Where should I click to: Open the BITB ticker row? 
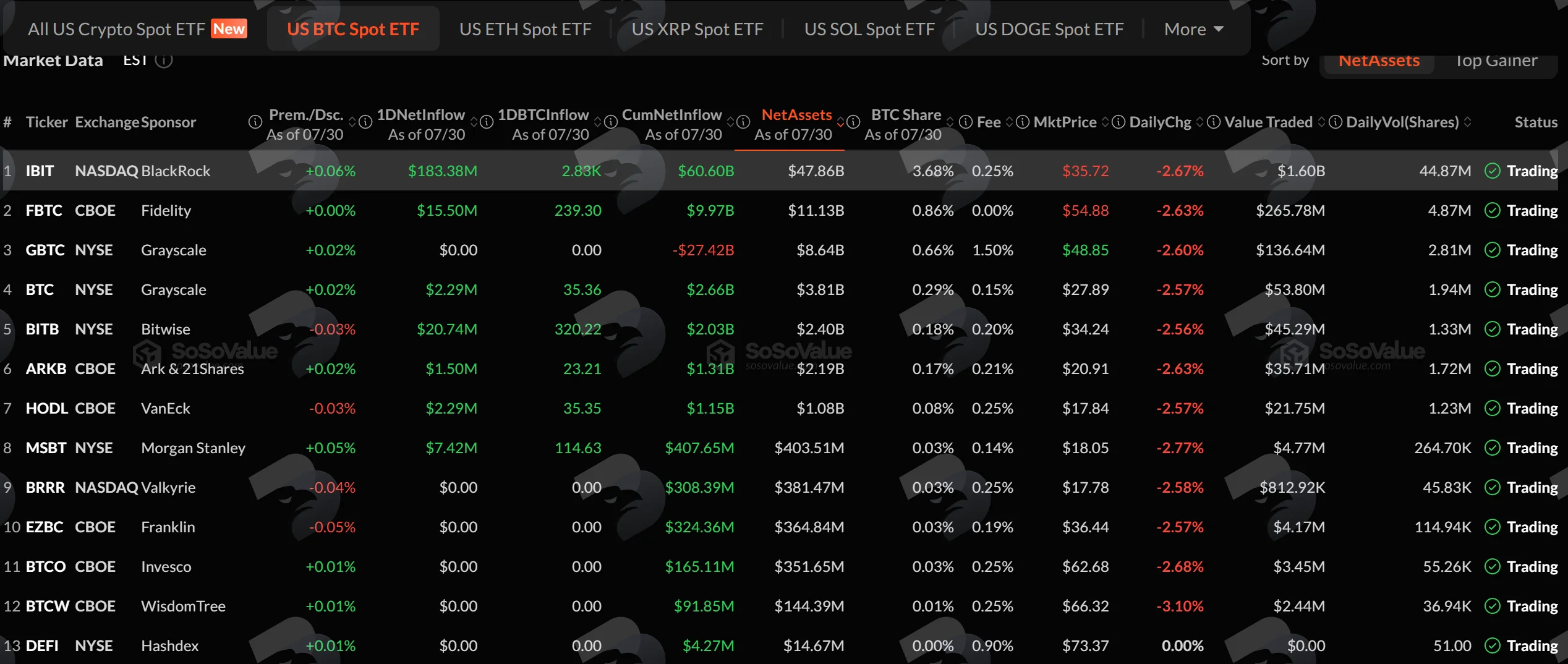(42, 329)
